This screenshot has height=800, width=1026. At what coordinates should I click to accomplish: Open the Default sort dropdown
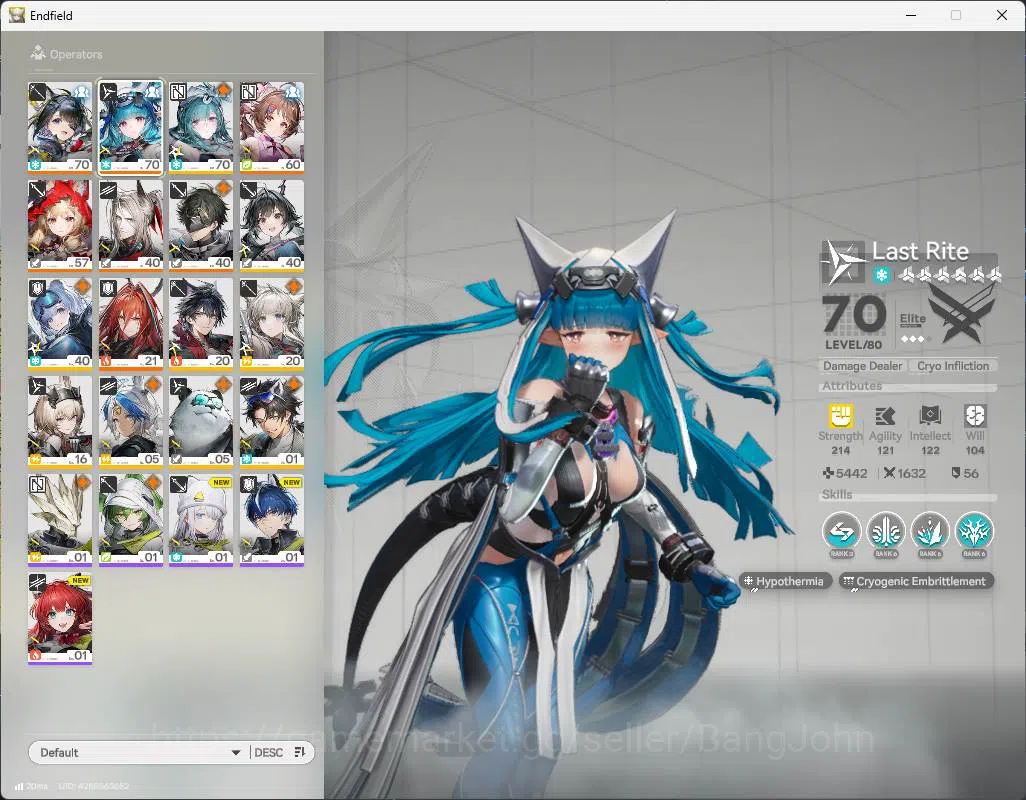[139, 752]
